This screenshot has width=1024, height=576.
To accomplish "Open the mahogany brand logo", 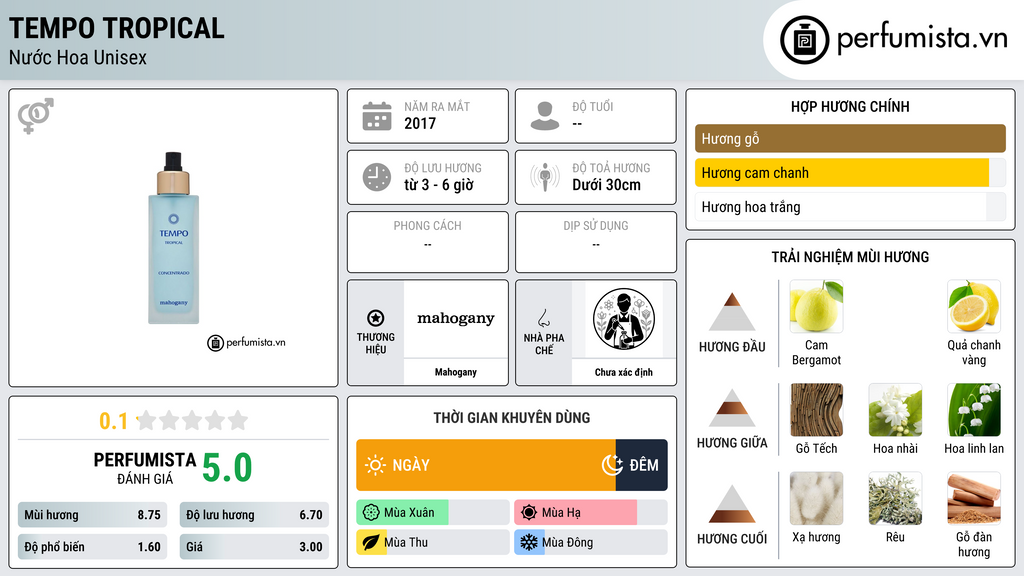I will [x=456, y=319].
